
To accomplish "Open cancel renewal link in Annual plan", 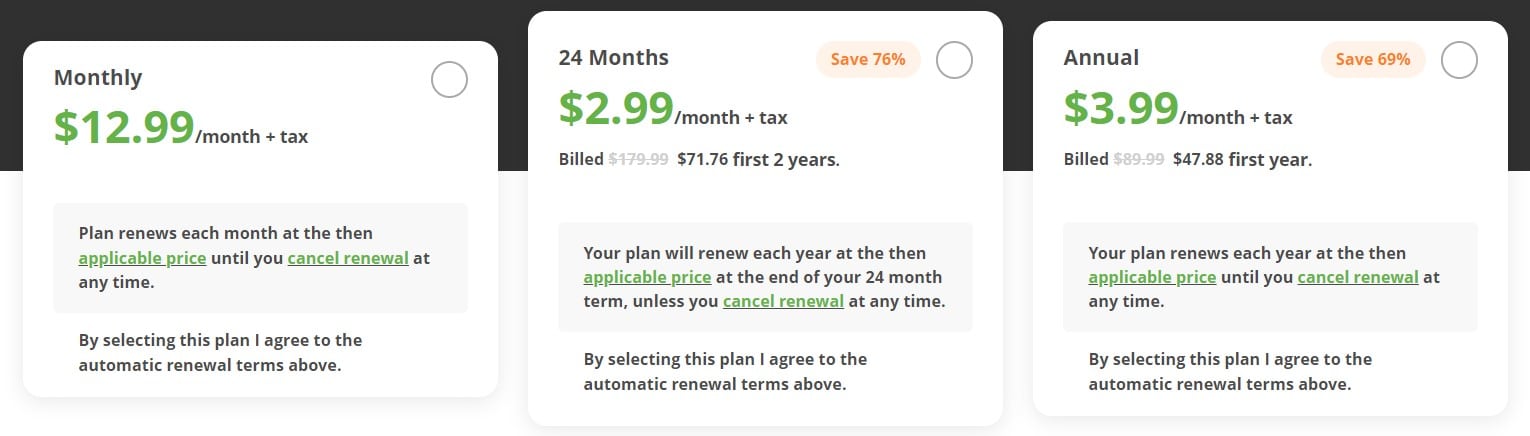I will point(1358,277).
